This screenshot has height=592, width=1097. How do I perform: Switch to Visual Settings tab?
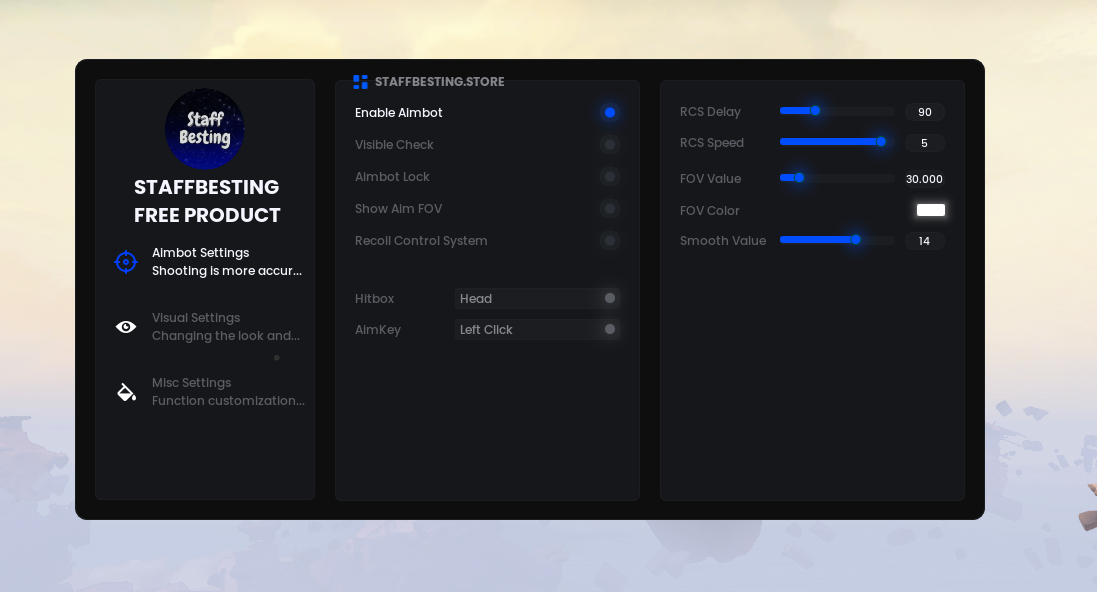pyautogui.click(x=208, y=327)
